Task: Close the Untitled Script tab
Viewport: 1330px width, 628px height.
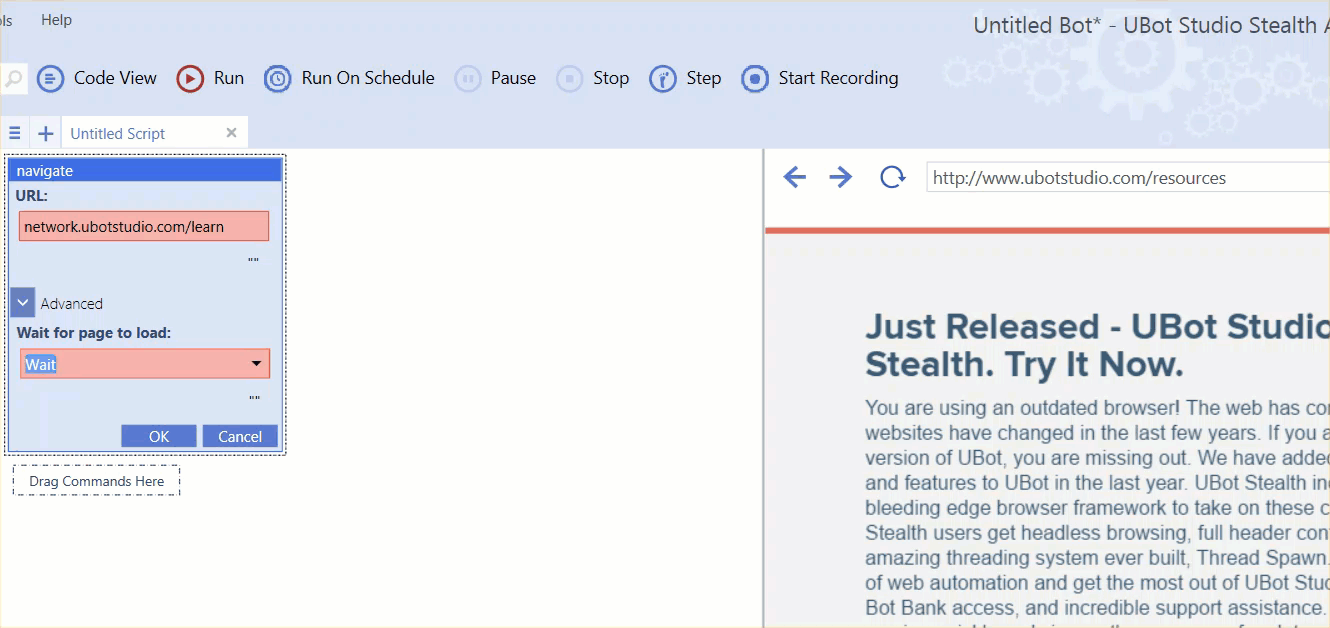Action: click(232, 132)
